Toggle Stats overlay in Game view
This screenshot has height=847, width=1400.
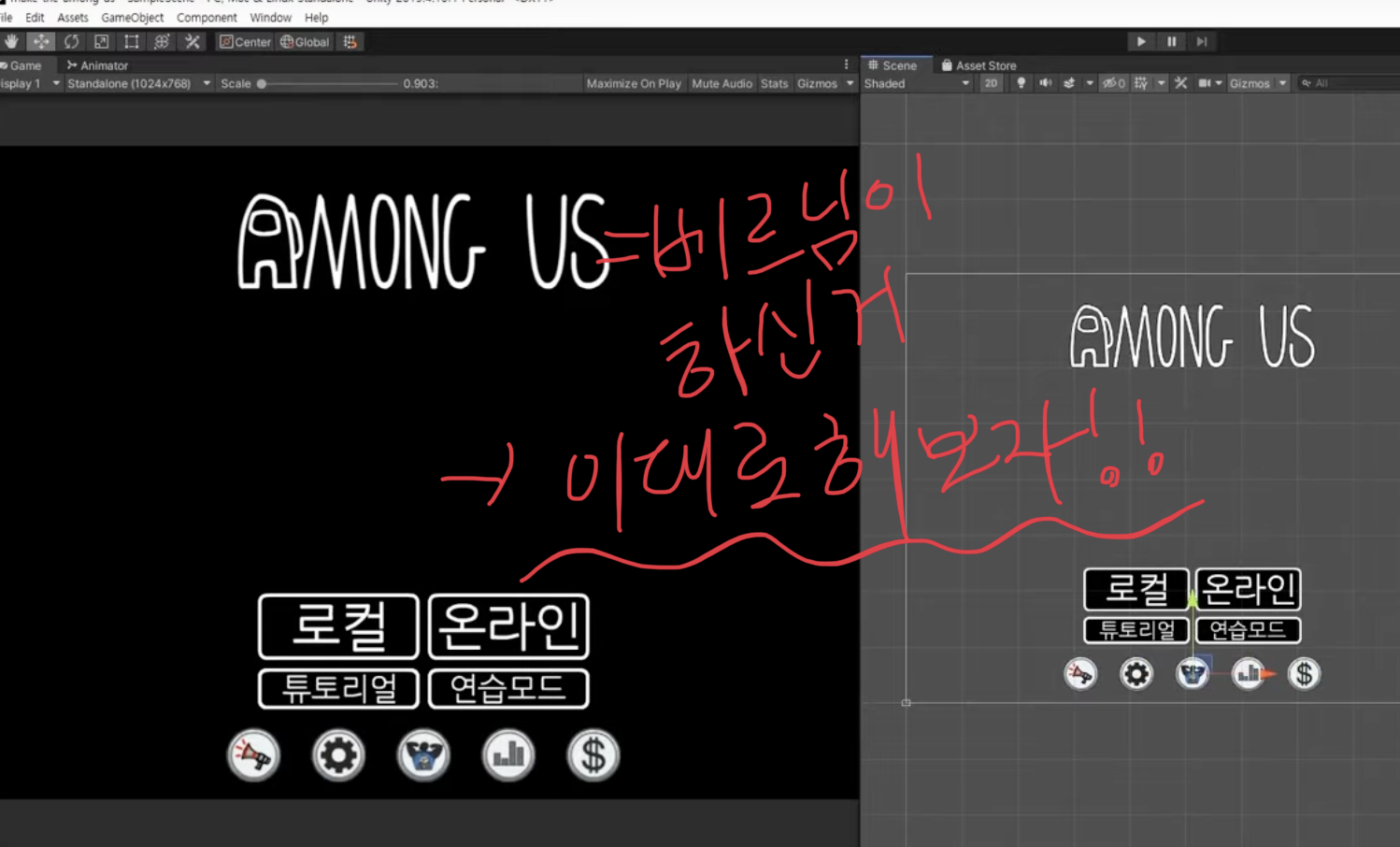tap(774, 83)
